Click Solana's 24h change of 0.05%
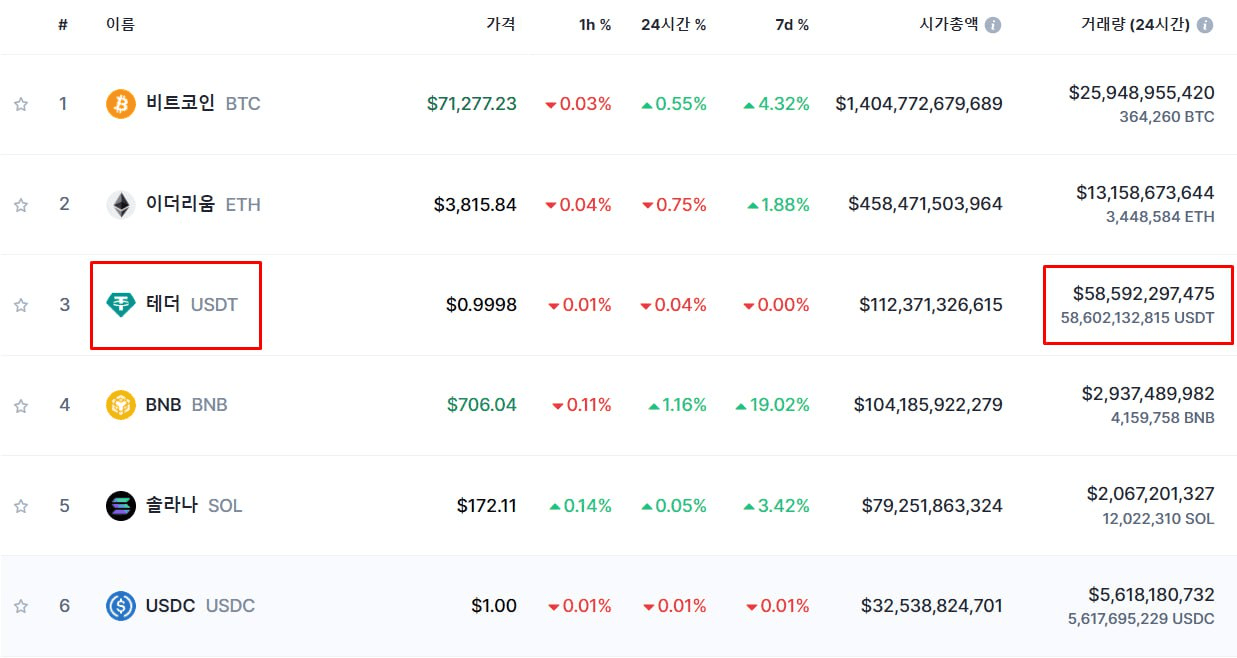This screenshot has width=1237, height=658. [x=674, y=506]
